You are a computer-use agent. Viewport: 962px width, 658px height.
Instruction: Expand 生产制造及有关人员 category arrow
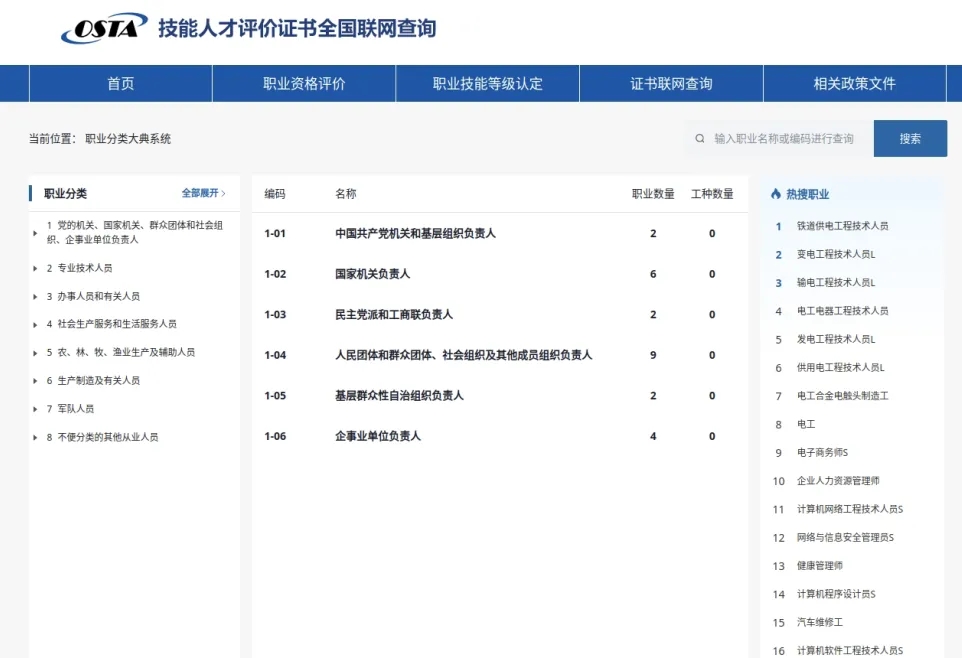(x=36, y=381)
